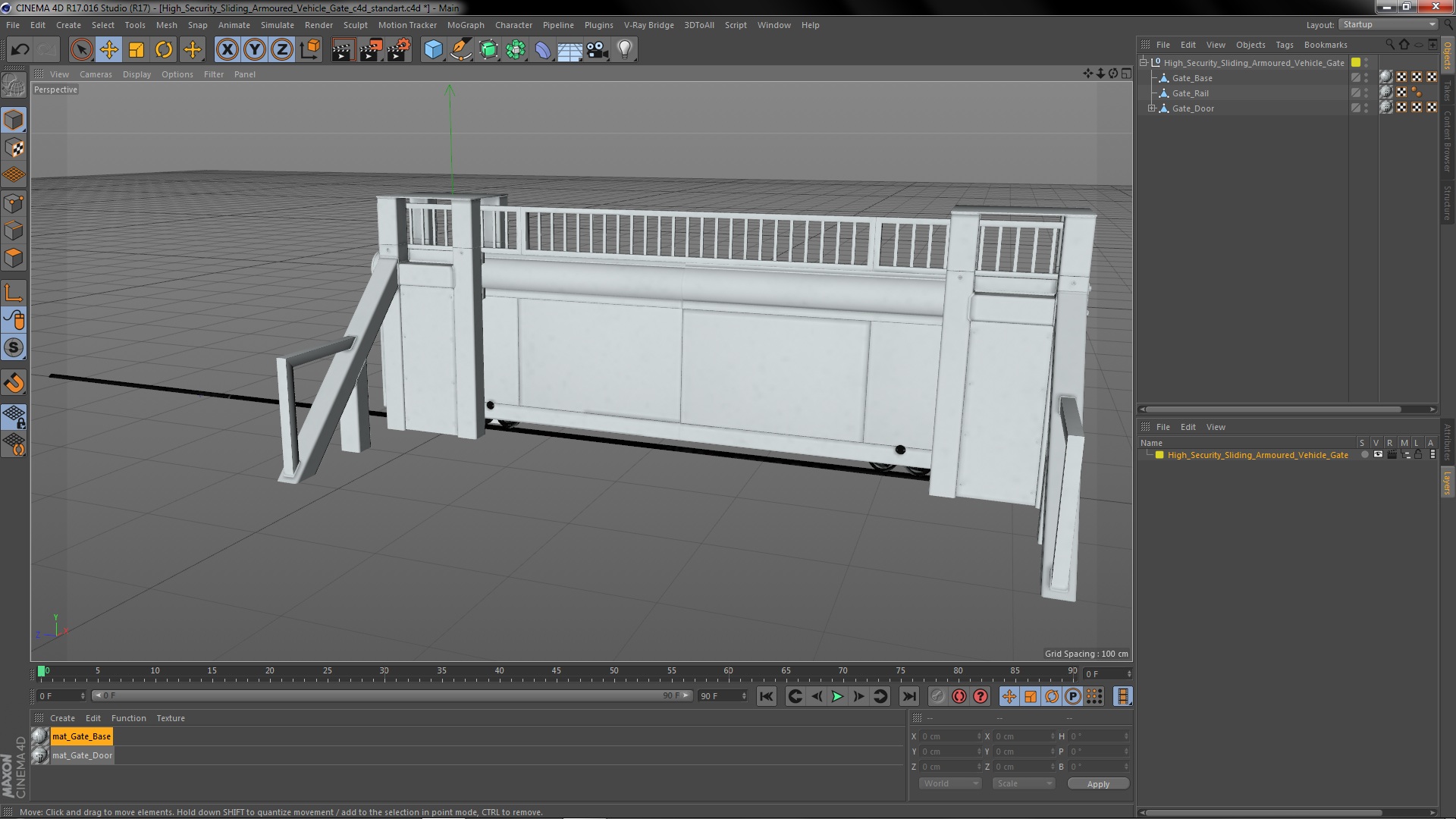
Task: Toggle the coordinate system icon
Action: pos(309,50)
